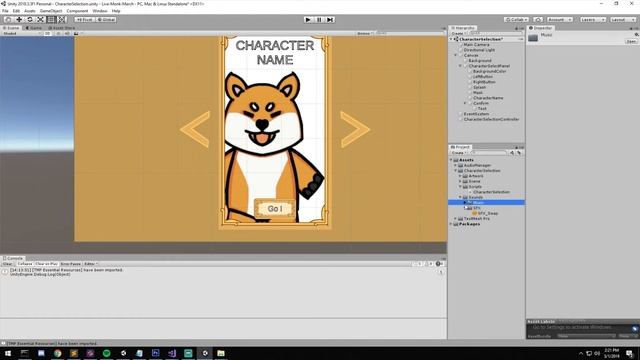
Task: Click Open button in Inspector
Action: (x=631, y=41)
